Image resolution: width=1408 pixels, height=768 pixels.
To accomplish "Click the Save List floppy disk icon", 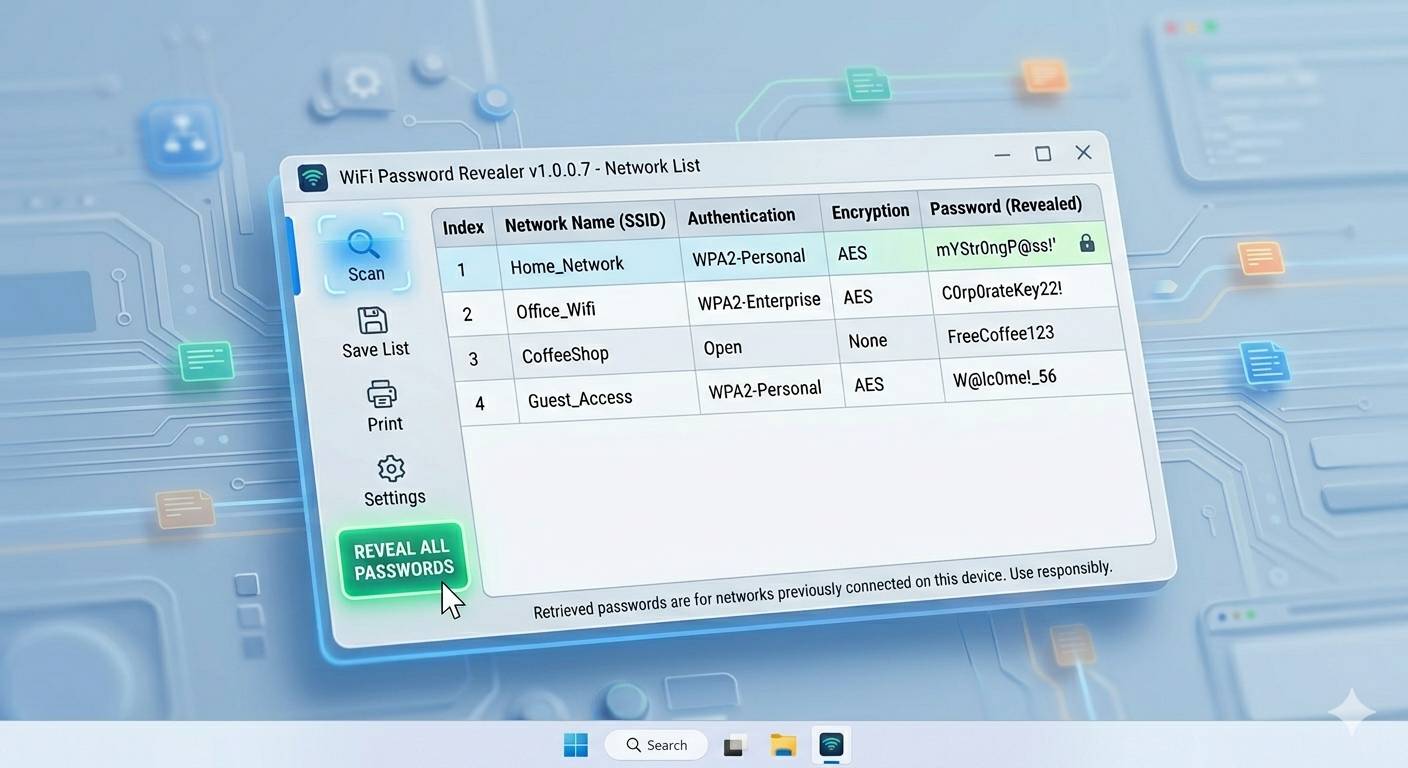I will click(372, 321).
